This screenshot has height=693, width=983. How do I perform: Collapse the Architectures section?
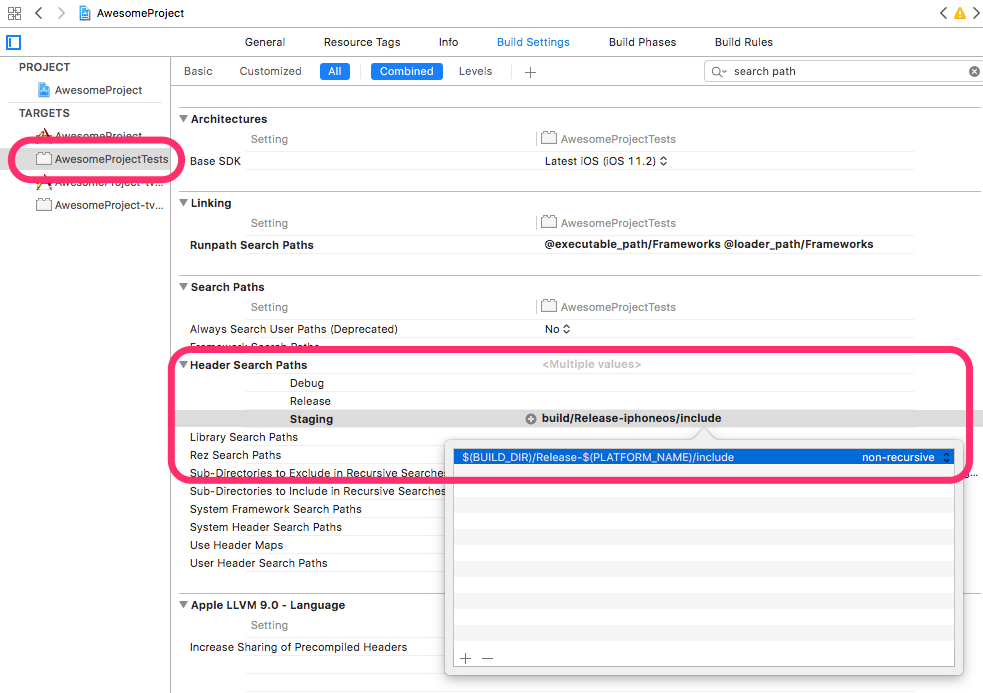[182, 119]
